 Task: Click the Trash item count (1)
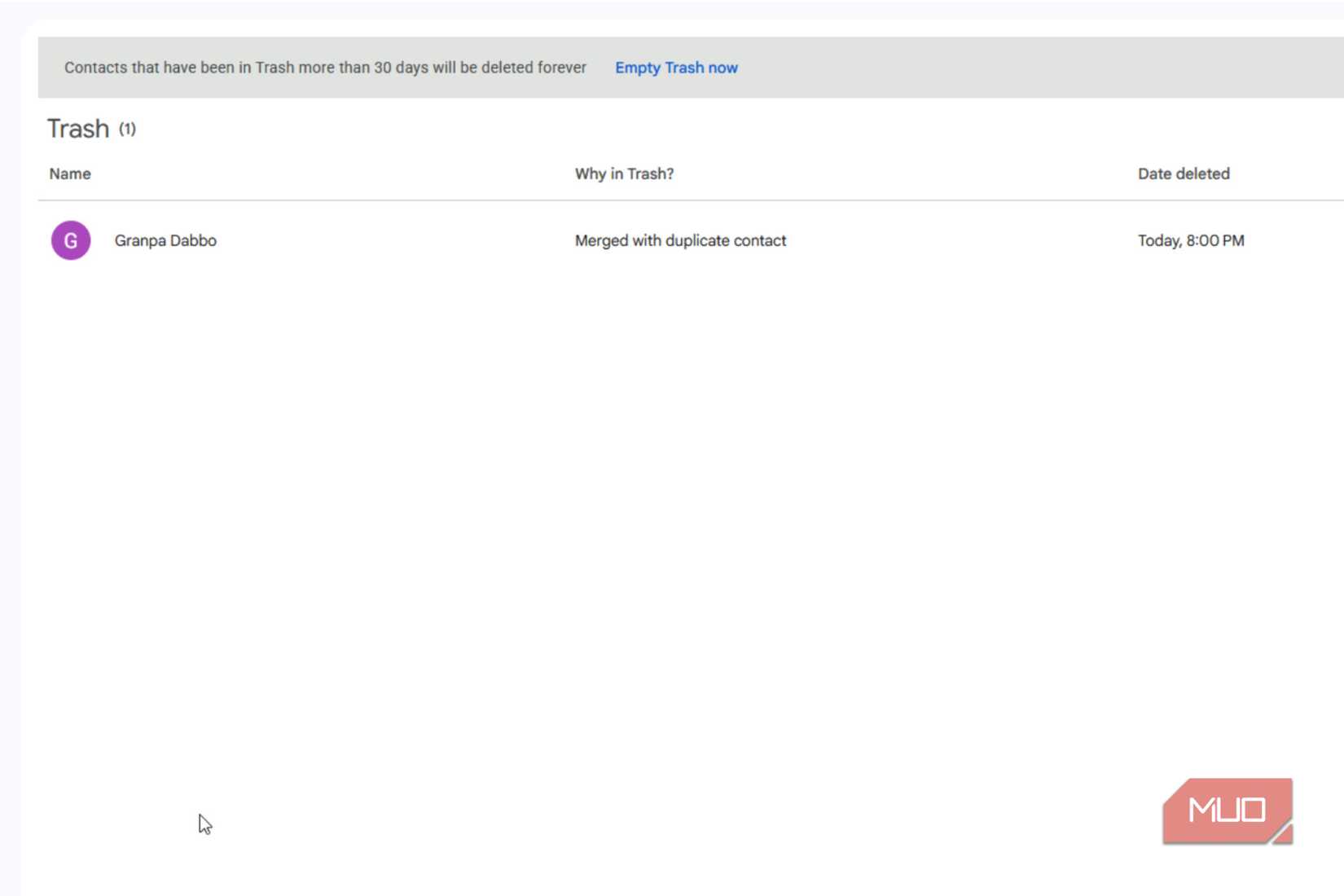point(128,129)
